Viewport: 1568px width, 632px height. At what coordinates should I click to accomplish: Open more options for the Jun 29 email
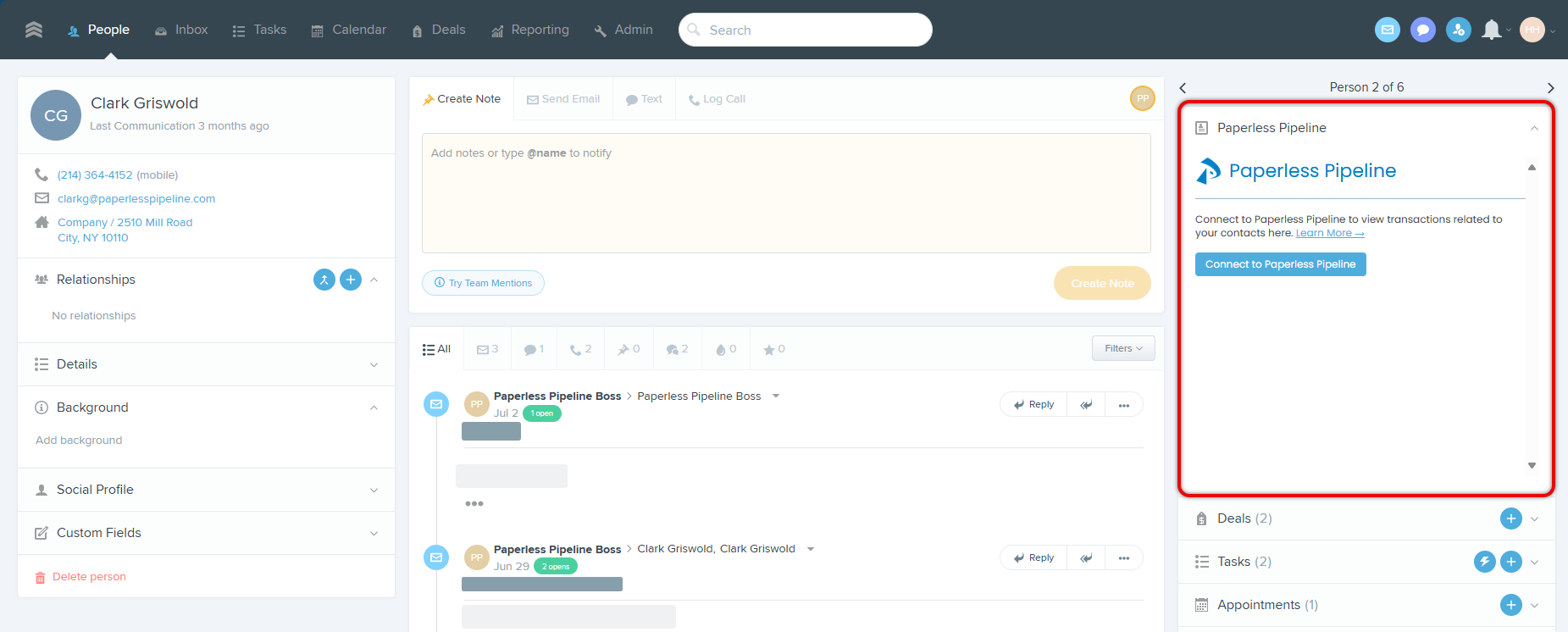click(x=1124, y=557)
